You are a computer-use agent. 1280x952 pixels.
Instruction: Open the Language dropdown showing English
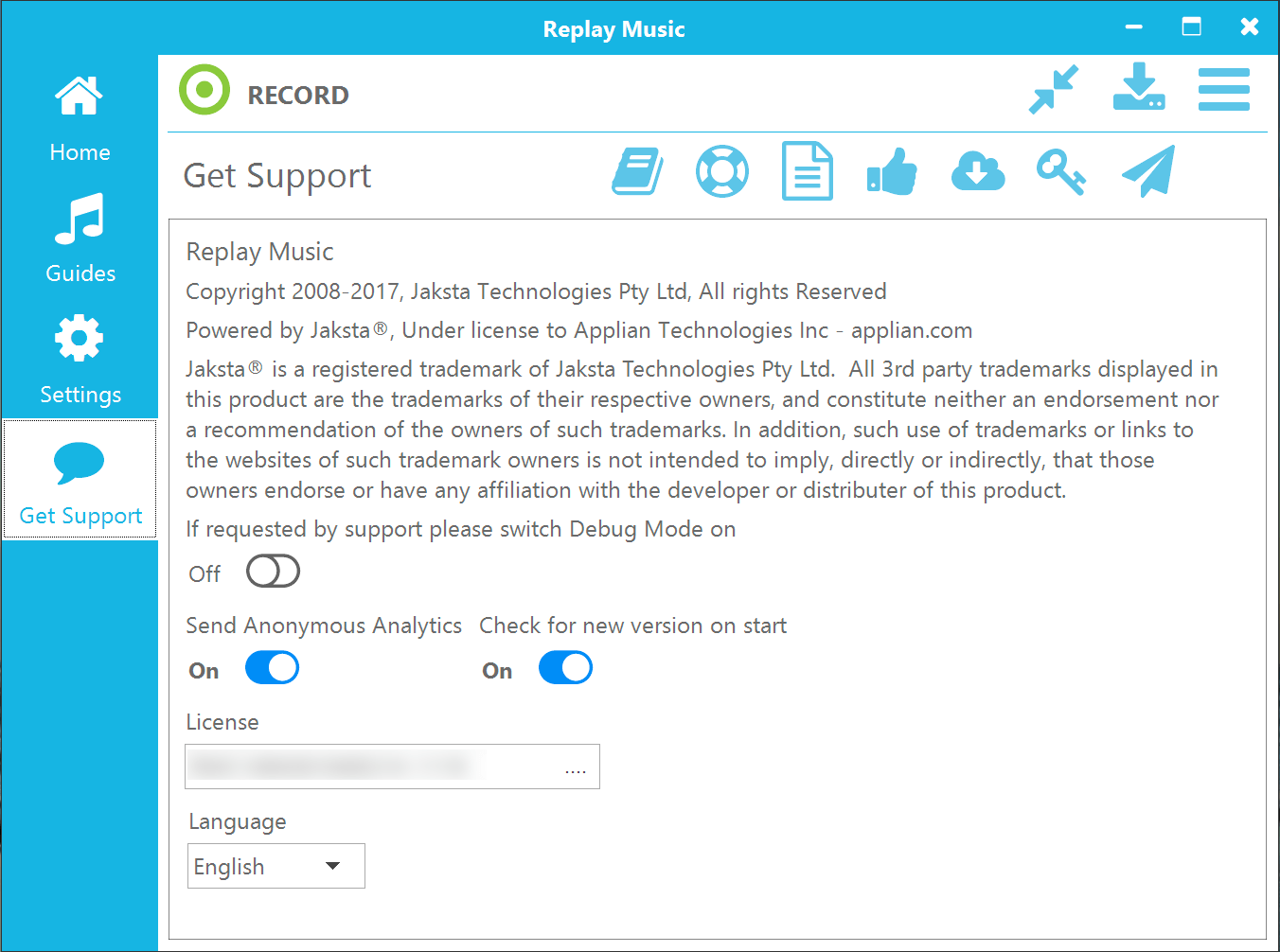pos(276,866)
